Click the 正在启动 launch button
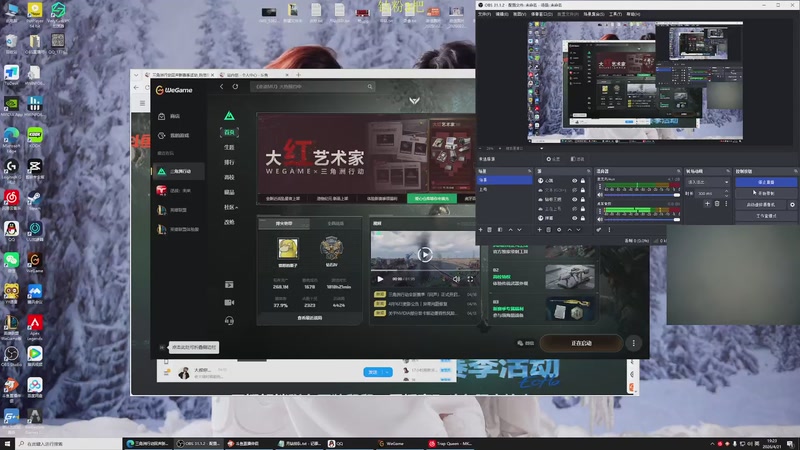800x450 pixels. click(581, 343)
